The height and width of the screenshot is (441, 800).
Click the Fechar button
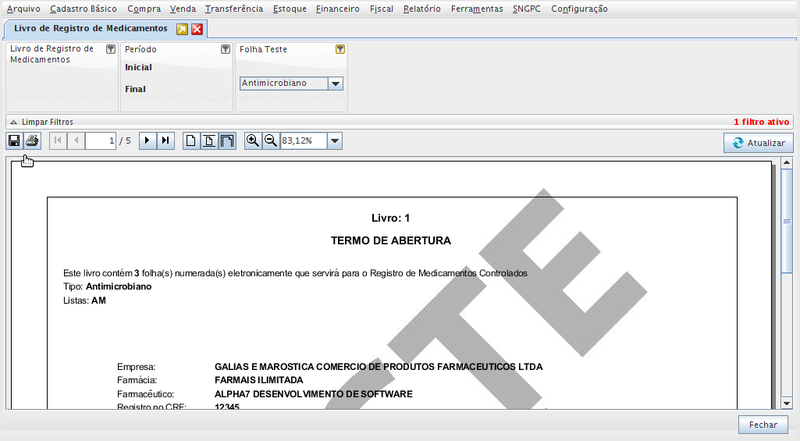(x=763, y=425)
